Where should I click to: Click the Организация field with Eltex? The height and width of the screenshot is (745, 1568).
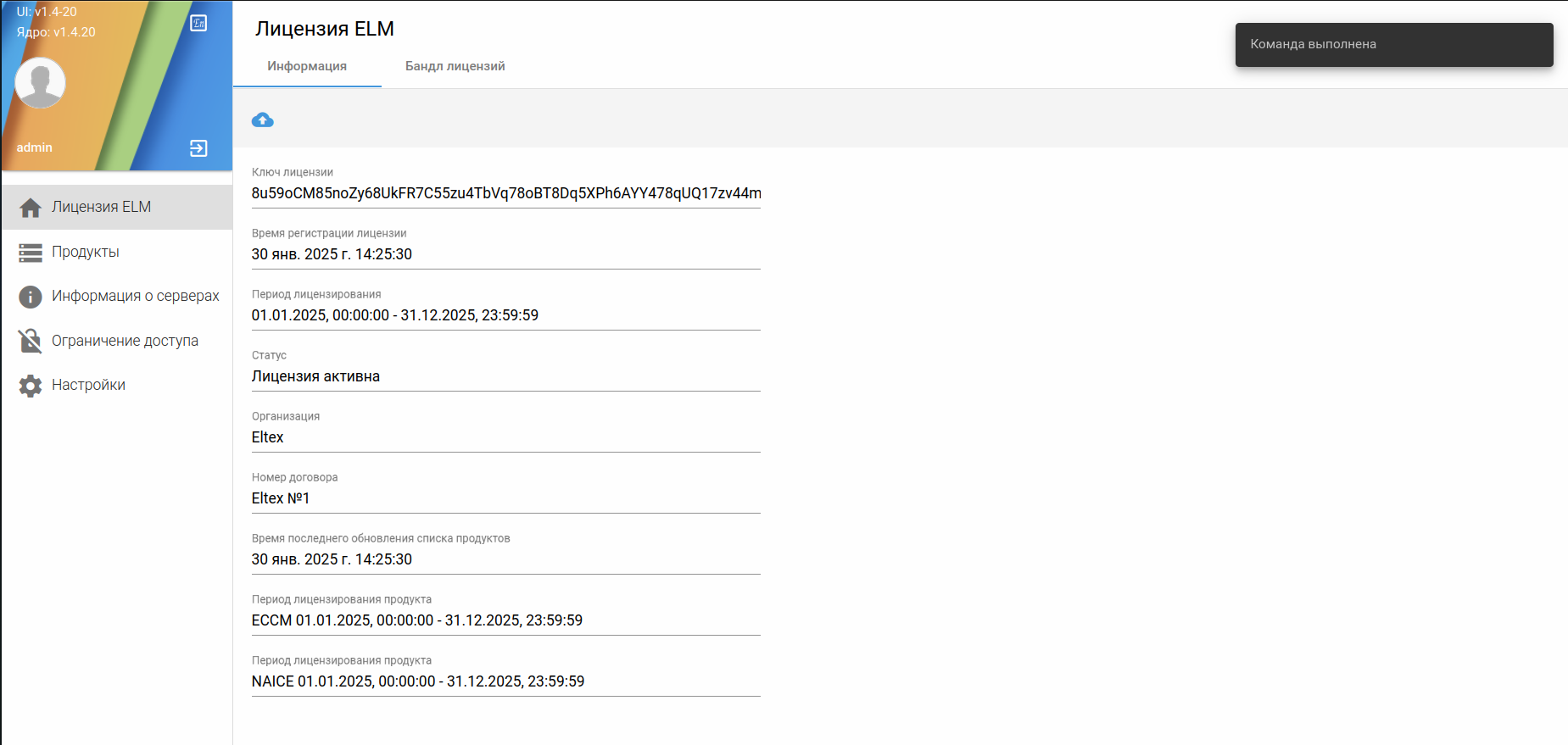[505, 437]
